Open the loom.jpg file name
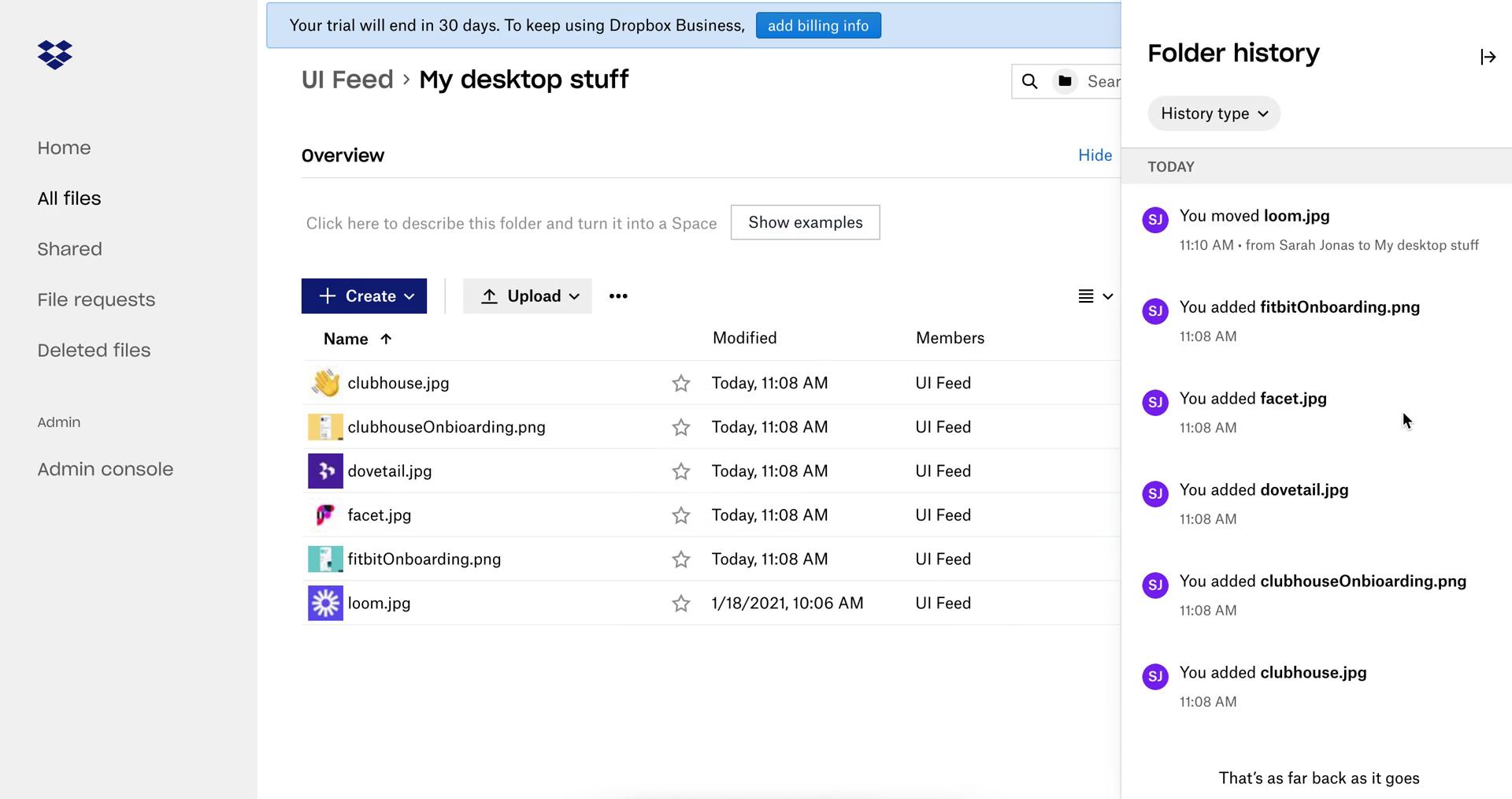 tap(379, 604)
